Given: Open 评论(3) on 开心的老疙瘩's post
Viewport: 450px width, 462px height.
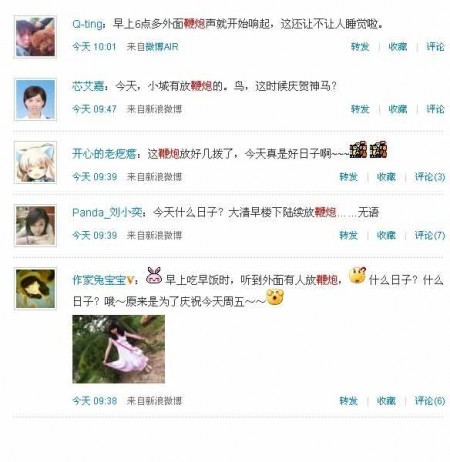Looking at the screenshot, I should click(430, 177).
